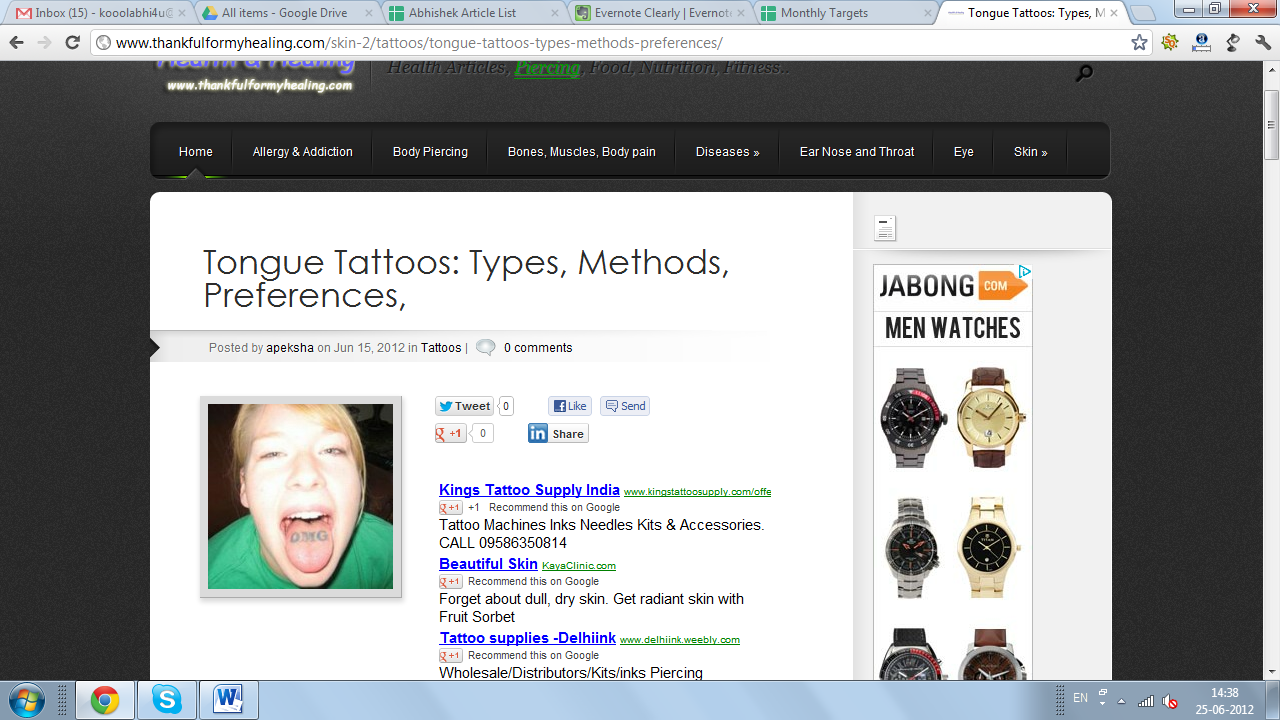Open the site search magnifier icon
The width and height of the screenshot is (1280, 720).
(x=1084, y=73)
